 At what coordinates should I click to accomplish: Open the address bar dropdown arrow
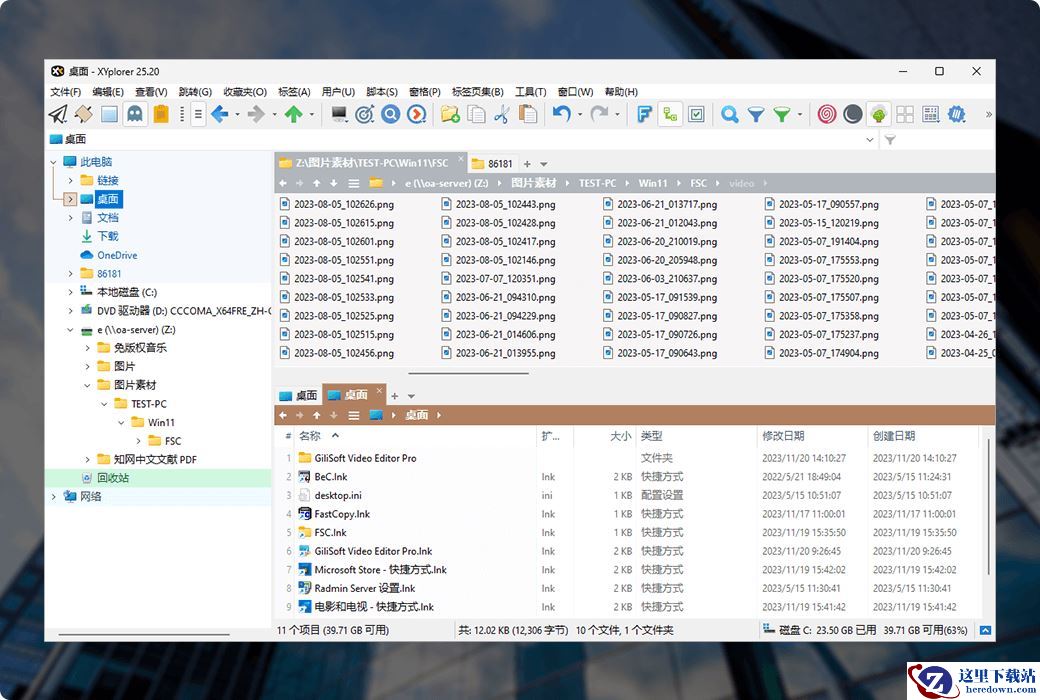click(870, 140)
